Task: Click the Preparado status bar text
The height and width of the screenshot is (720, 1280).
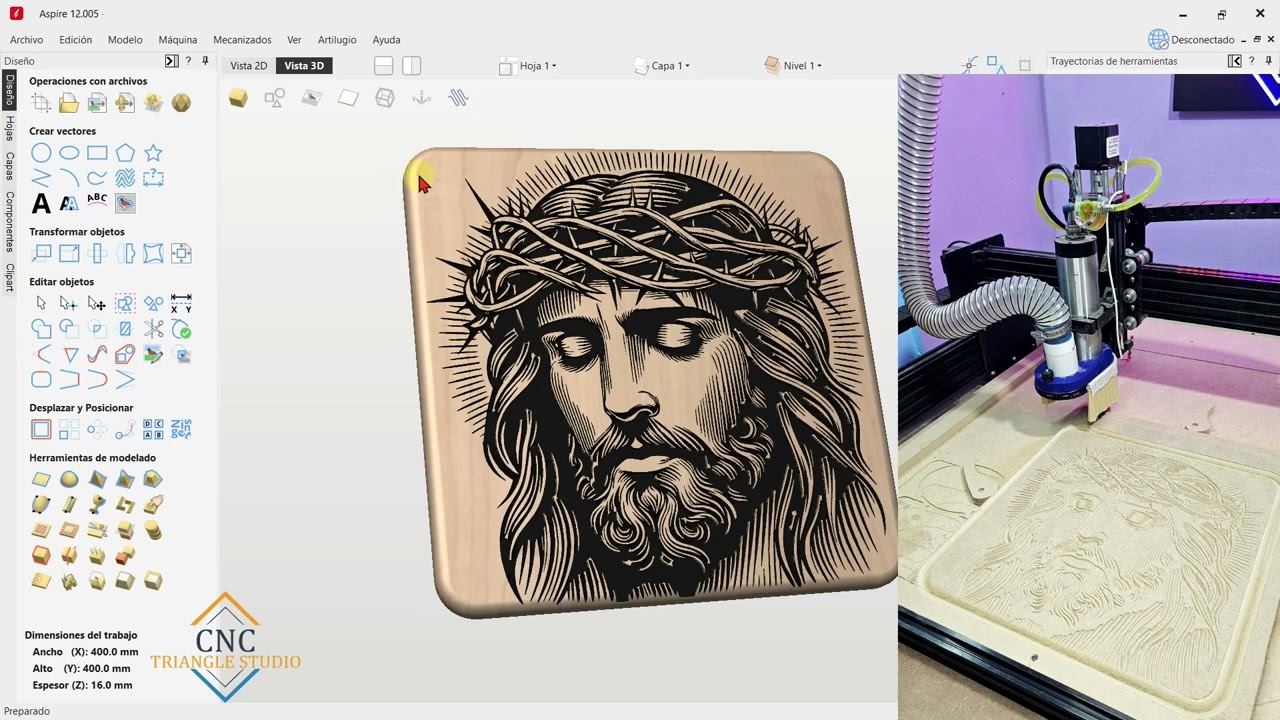Action: tap(27, 711)
